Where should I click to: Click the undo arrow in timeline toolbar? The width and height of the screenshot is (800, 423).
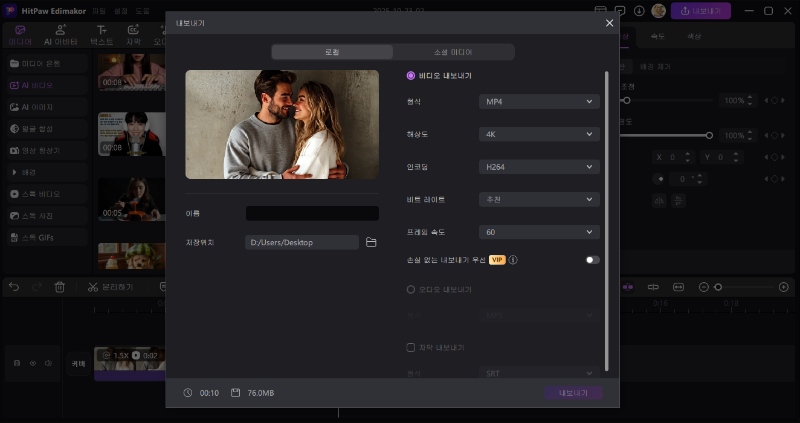[x=14, y=287]
